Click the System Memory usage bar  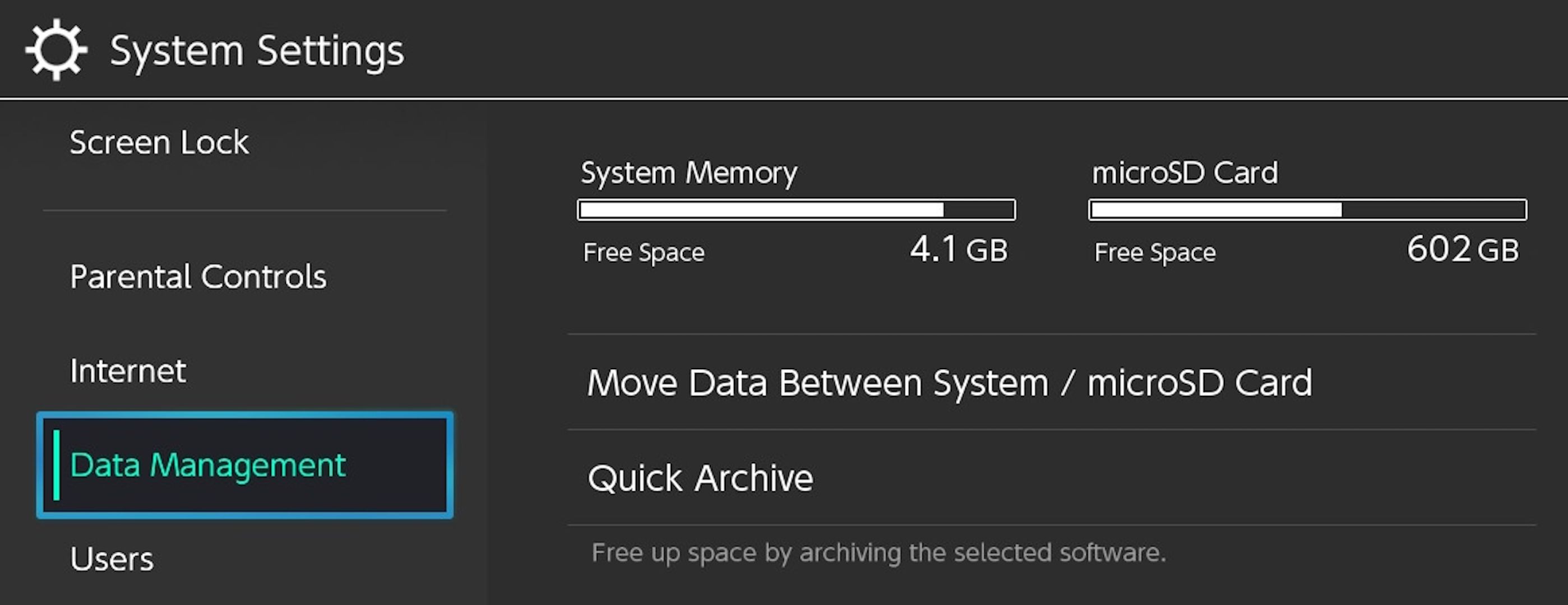(795, 211)
